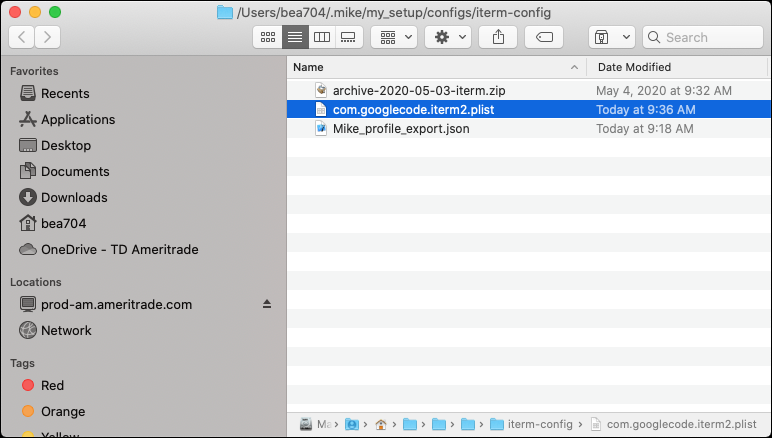The image size is (772, 438).
Task: Click the Search field
Action: click(x=703, y=37)
